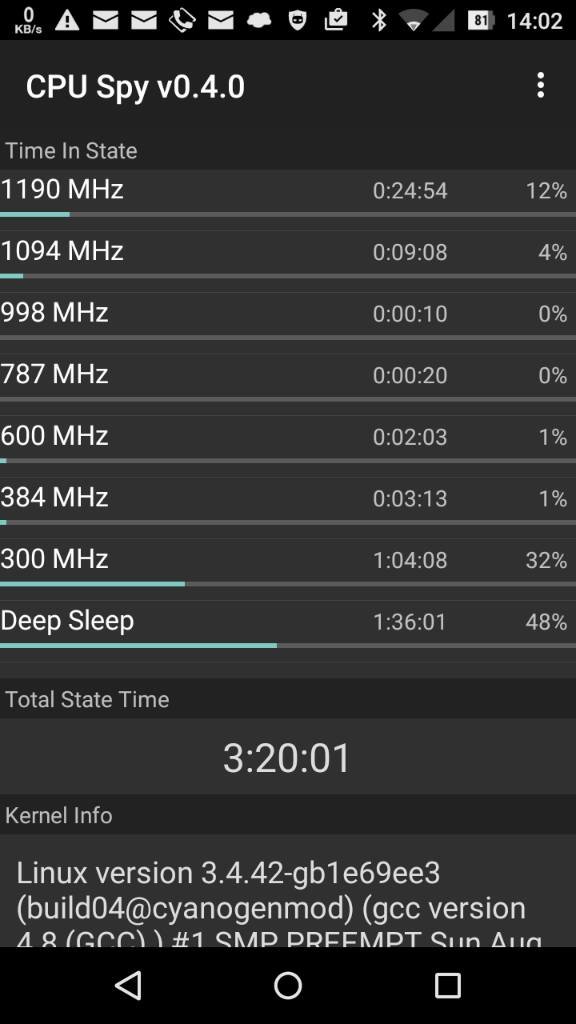Tap the Android back navigation button

[x=128, y=985]
